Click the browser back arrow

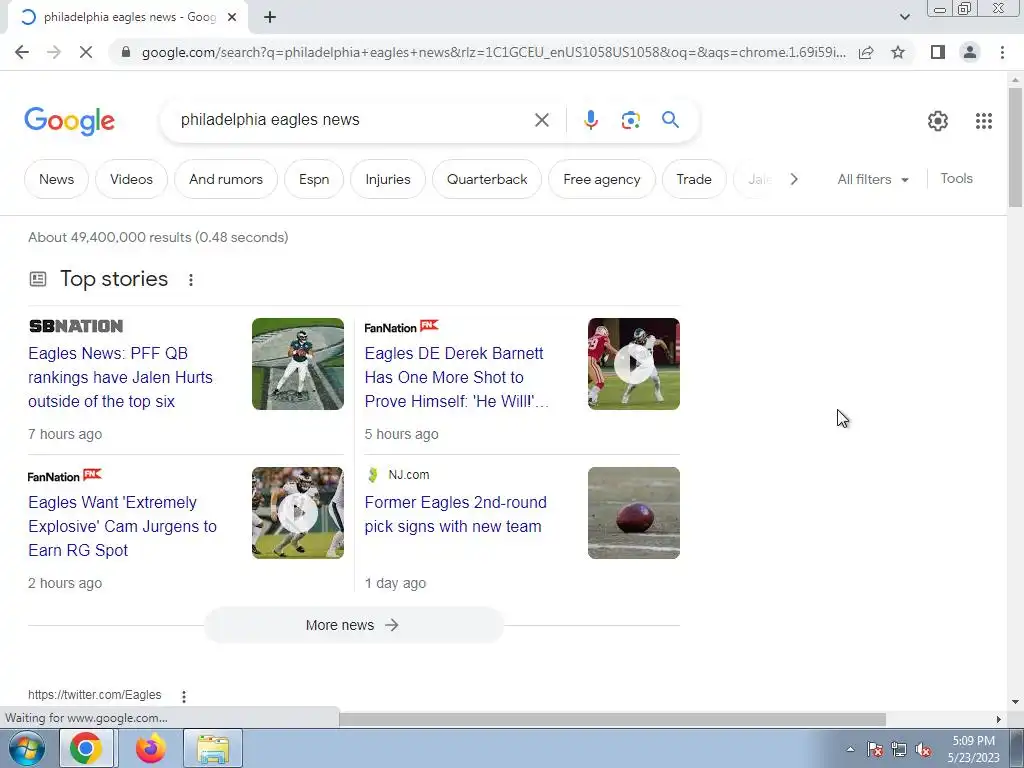[22, 52]
